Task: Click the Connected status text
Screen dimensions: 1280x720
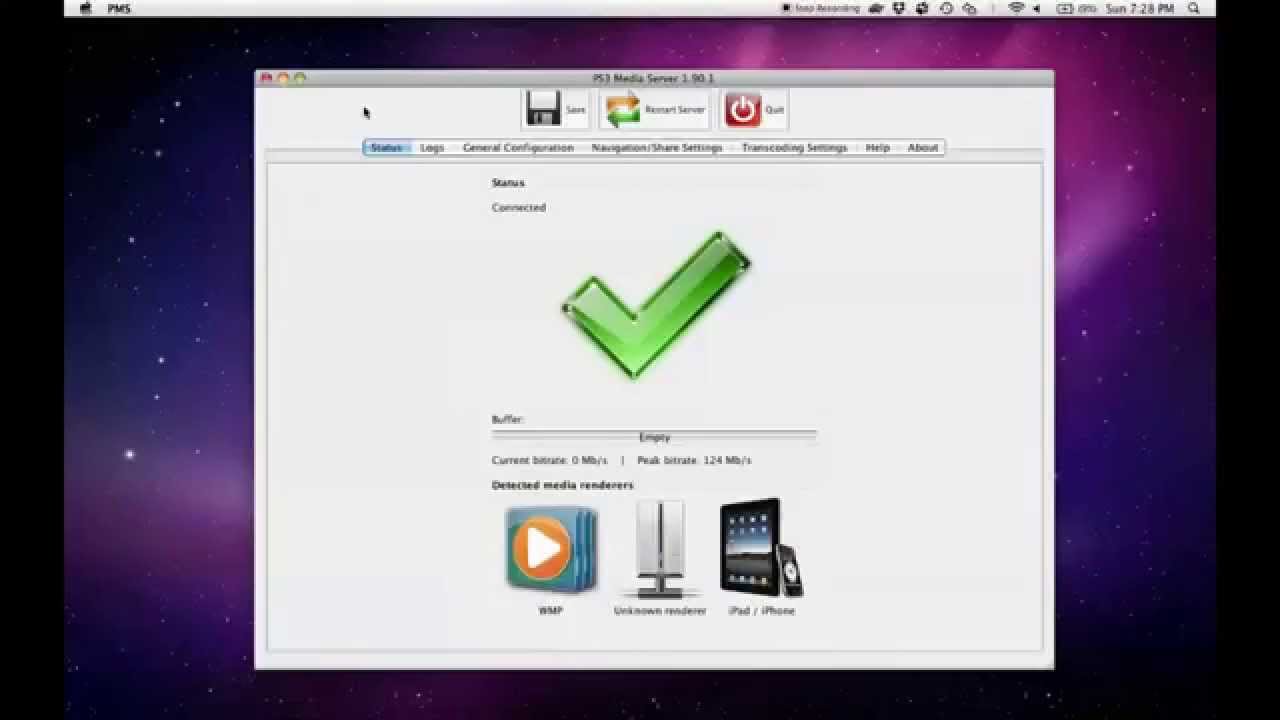Action: click(x=519, y=208)
